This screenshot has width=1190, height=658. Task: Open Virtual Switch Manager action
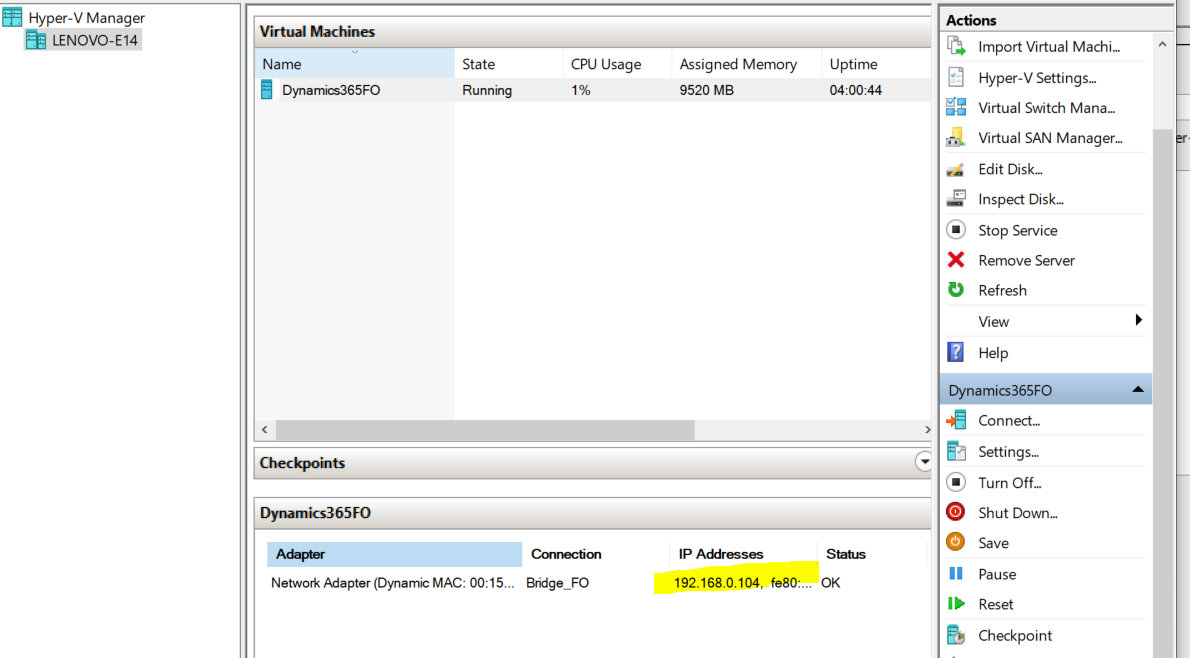tap(1047, 108)
